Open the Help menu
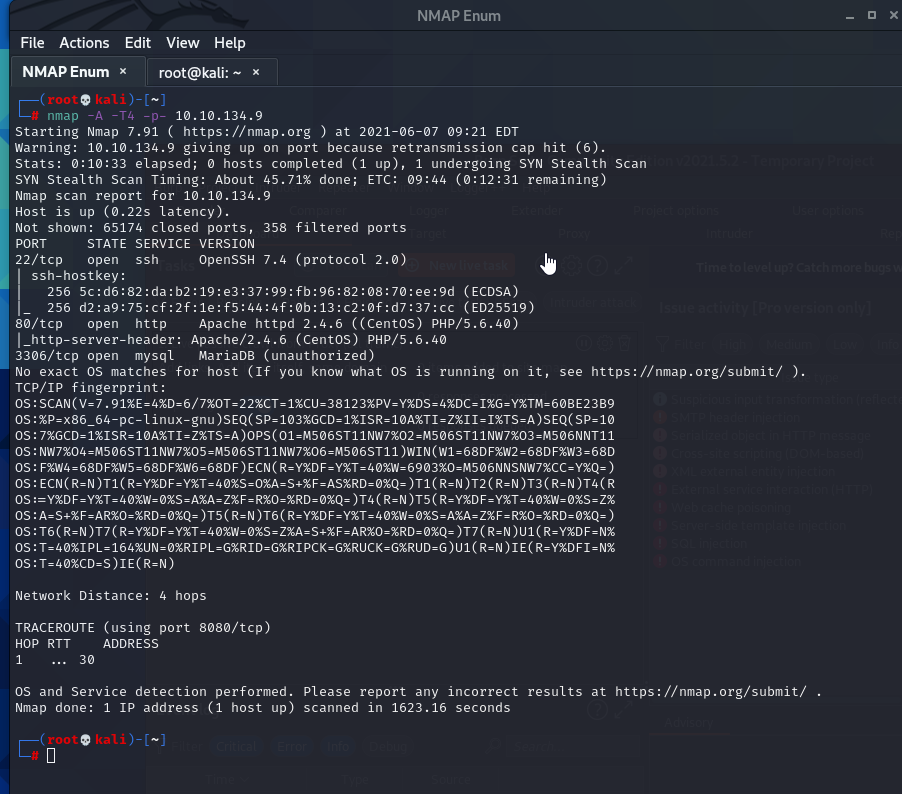Viewport: 902px width, 794px height. click(x=229, y=43)
